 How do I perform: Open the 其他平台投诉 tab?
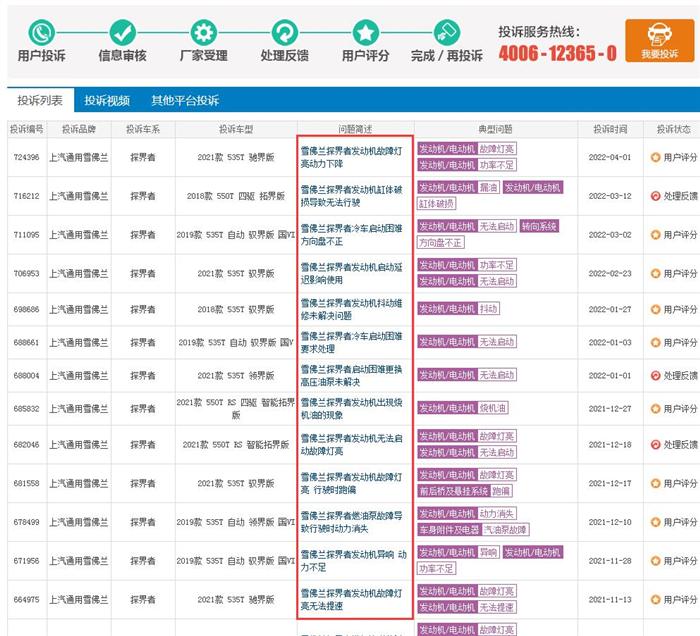pos(185,100)
